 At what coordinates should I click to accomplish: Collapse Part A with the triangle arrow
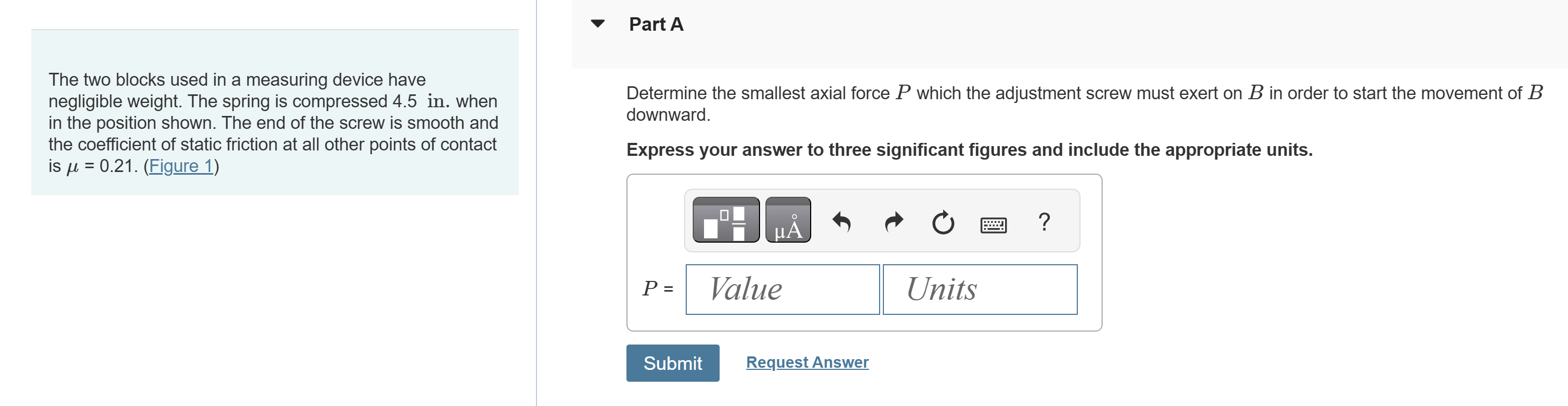tap(598, 24)
